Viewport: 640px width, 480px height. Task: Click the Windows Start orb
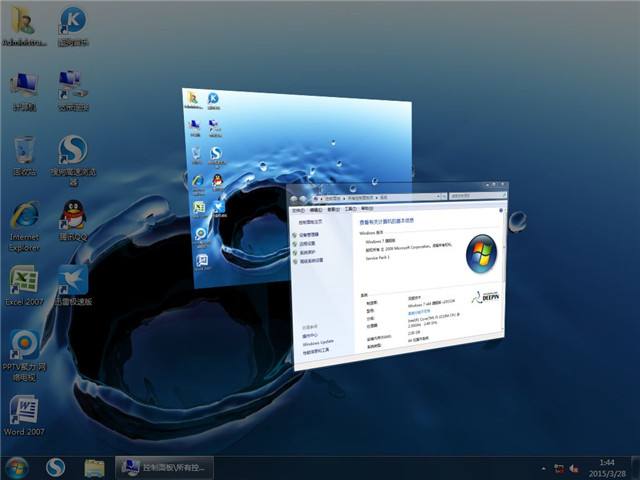coord(16,468)
